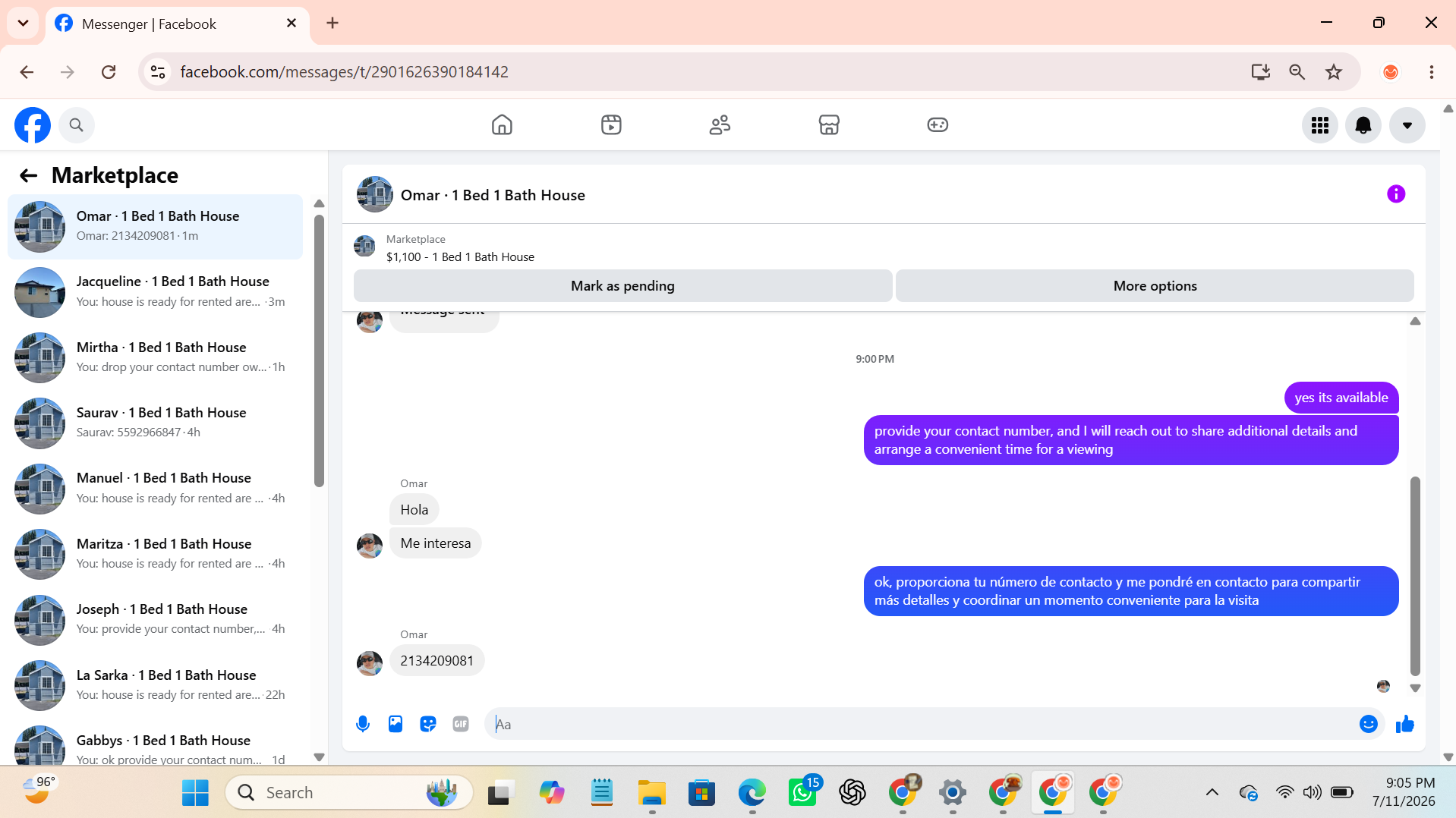Open the $1,100 - 1 Bed 1 Bath House listing
1456x818 pixels.
coord(460,257)
